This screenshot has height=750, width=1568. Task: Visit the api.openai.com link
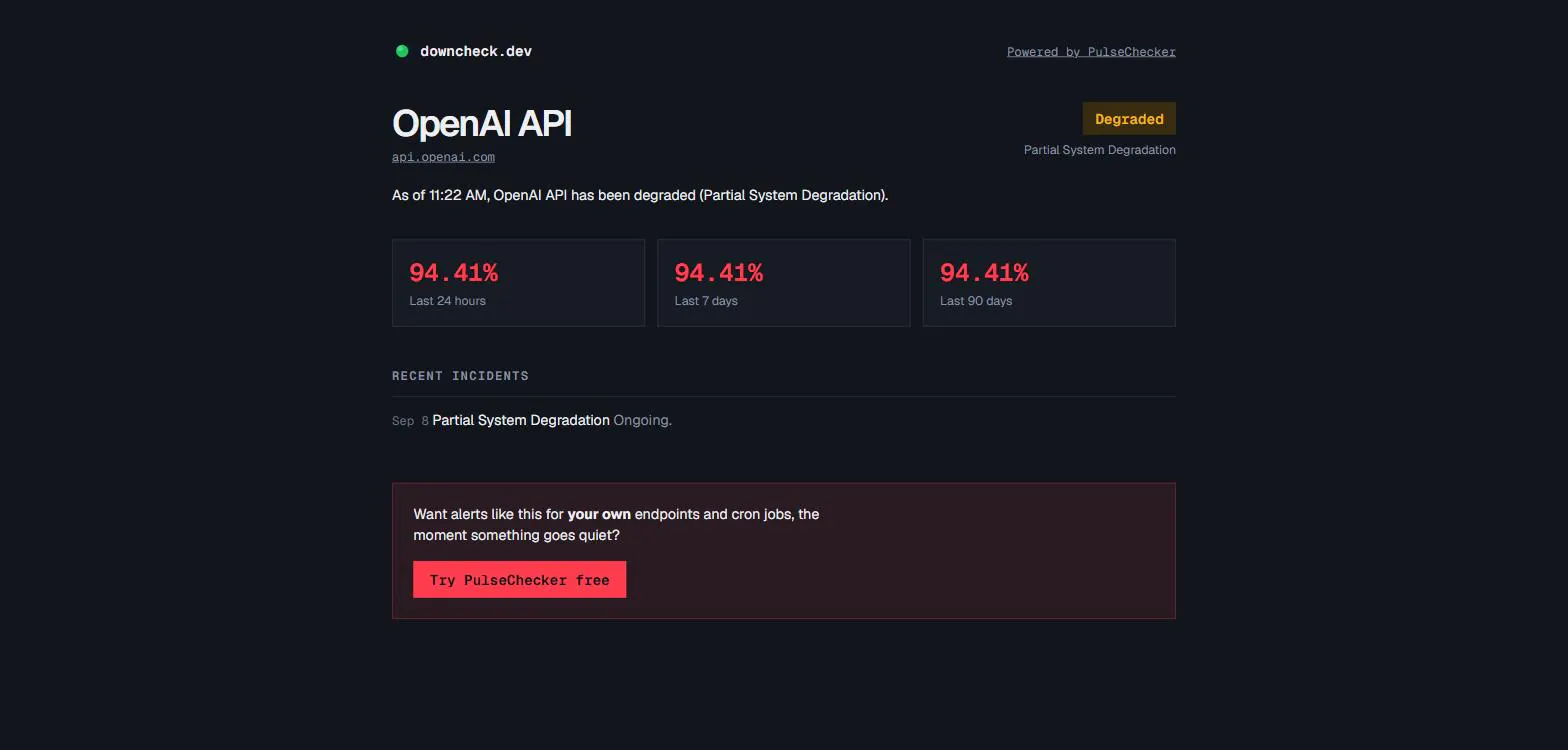(443, 157)
